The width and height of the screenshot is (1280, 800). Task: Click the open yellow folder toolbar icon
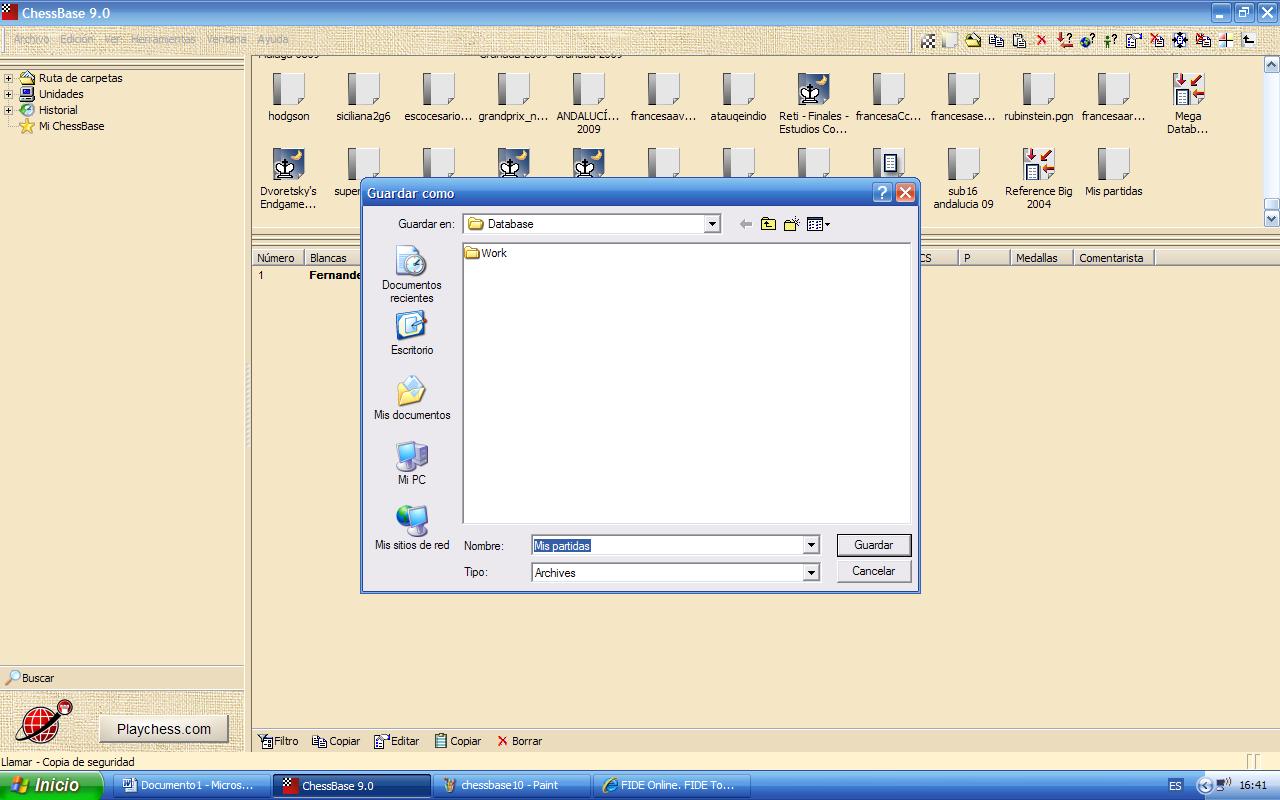pyautogui.click(x=973, y=40)
